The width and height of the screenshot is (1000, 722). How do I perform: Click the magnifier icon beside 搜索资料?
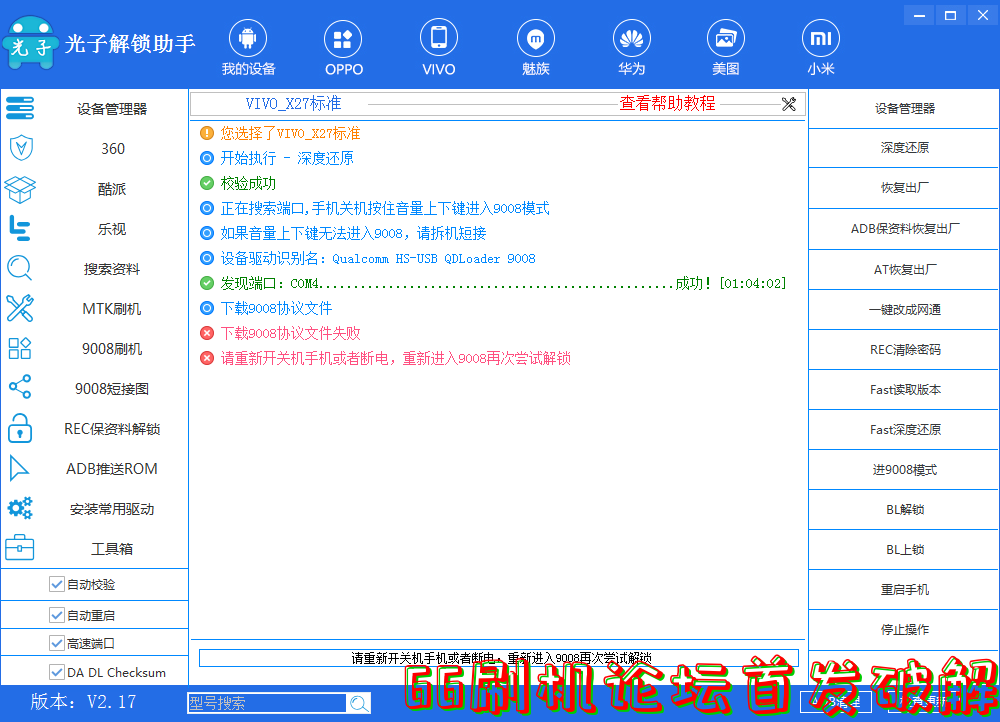20,269
